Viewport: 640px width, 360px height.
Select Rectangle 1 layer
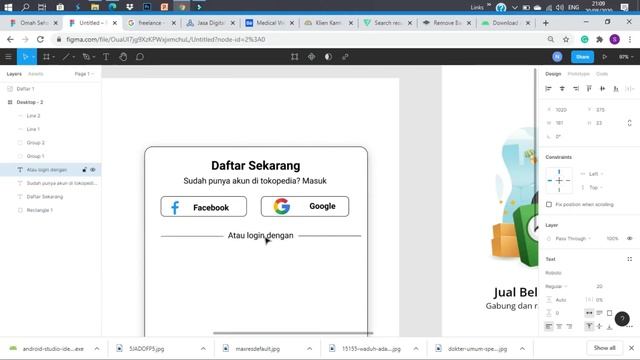click(x=40, y=210)
